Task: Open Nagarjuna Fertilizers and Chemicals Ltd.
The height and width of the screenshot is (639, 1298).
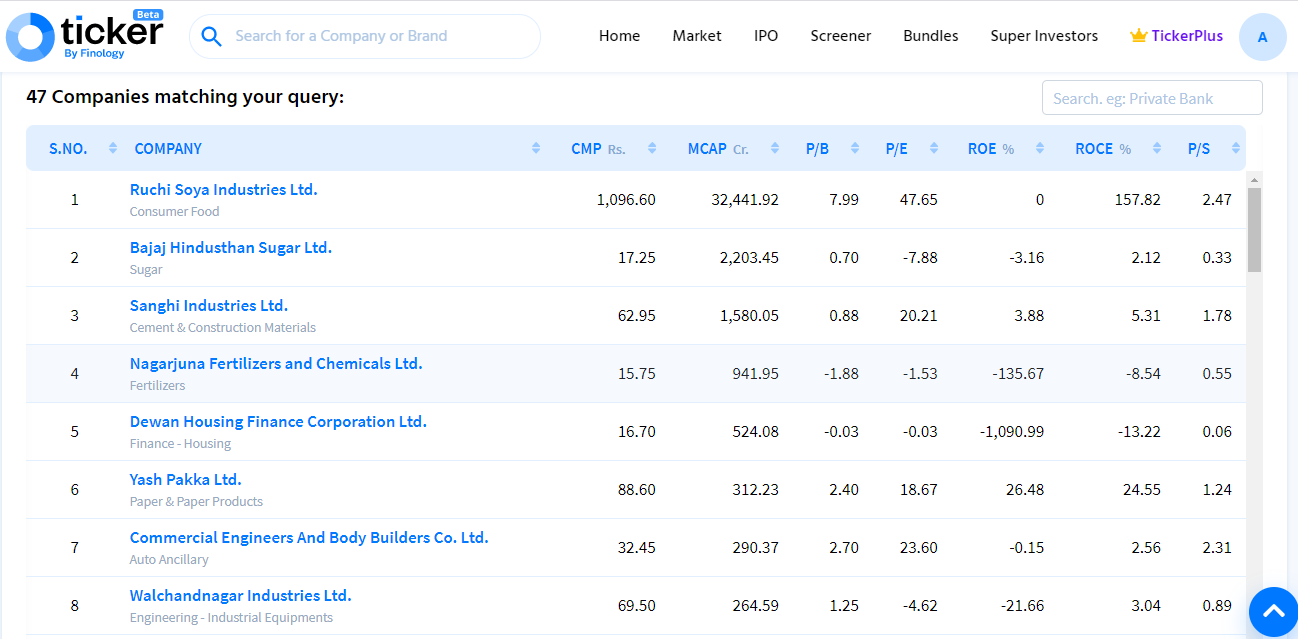Action: click(276, 363)
